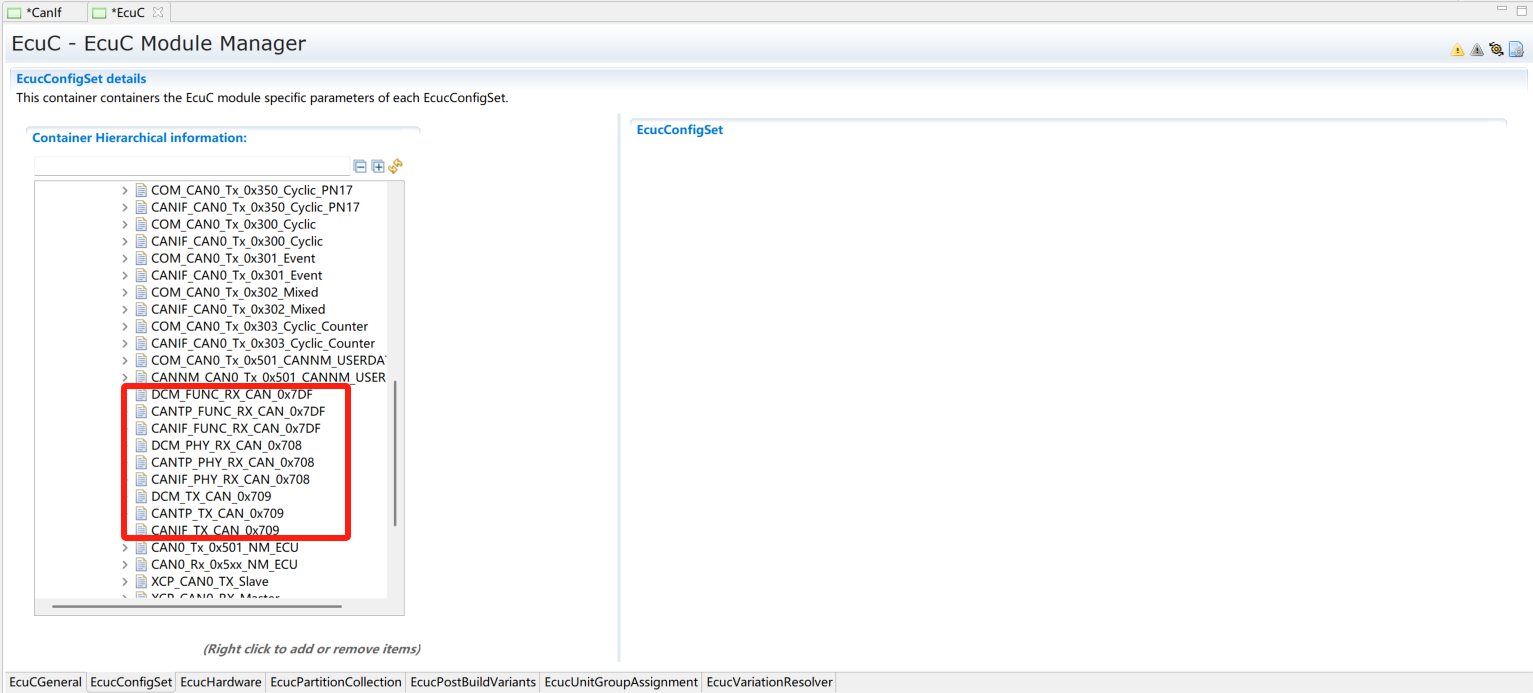Click the collapse all tree icon
Image resolution: width=1533 pixels, height=693 pixels.
pos(360,166)
